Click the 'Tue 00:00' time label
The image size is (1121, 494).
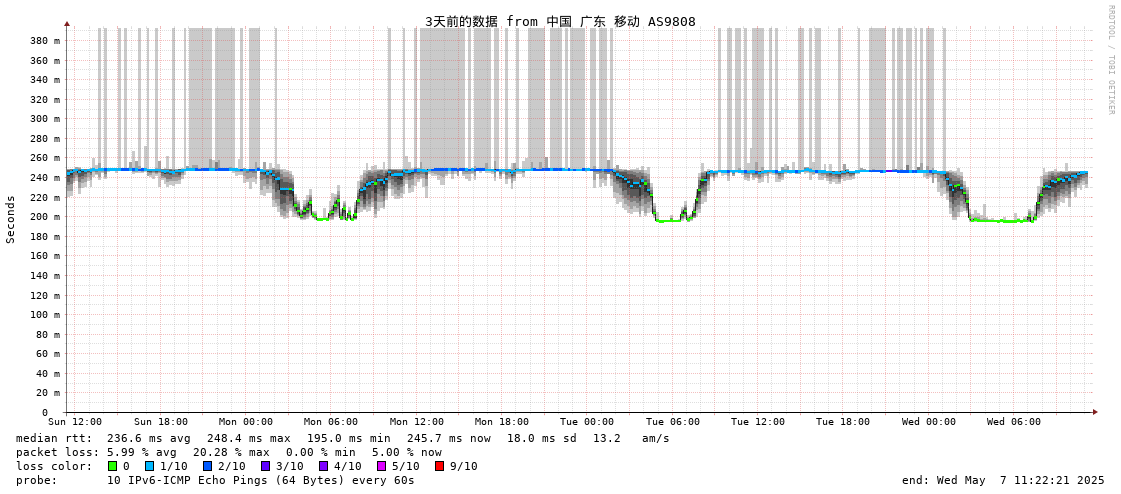point(587,422)
